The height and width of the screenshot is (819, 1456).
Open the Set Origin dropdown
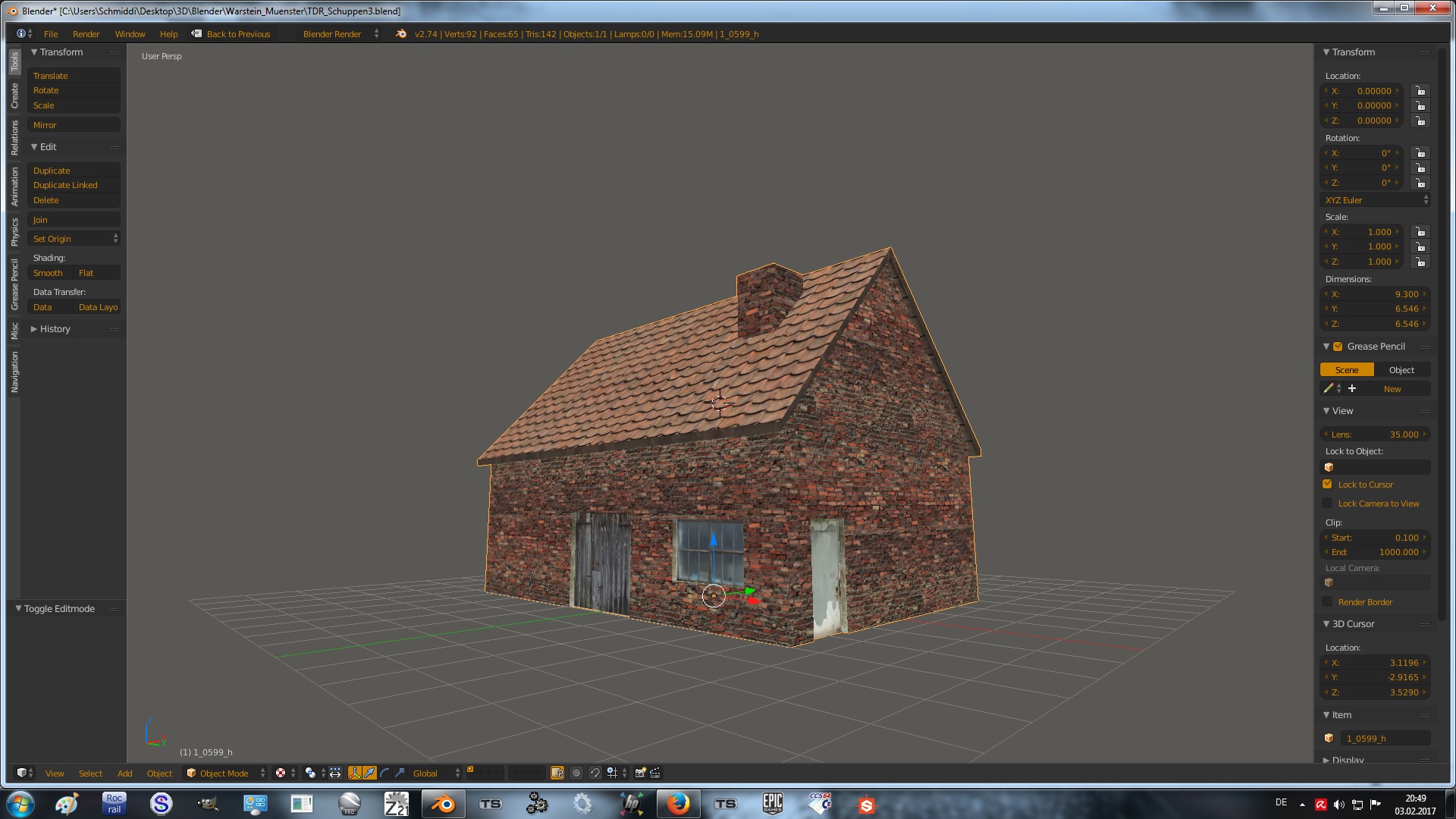click(x=74, y=239)
